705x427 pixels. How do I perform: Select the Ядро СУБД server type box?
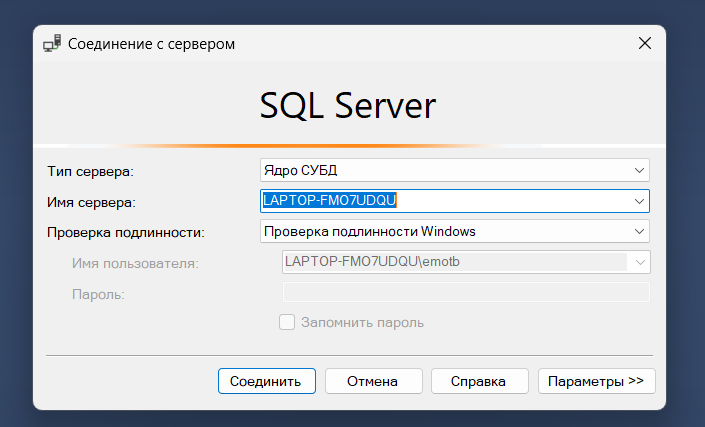455,170
